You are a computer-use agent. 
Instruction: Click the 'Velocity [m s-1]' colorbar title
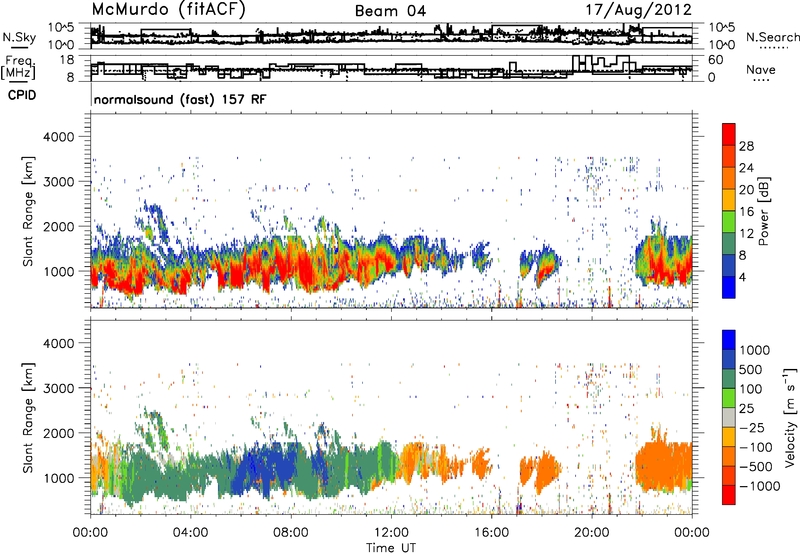(x=790, y=417)
